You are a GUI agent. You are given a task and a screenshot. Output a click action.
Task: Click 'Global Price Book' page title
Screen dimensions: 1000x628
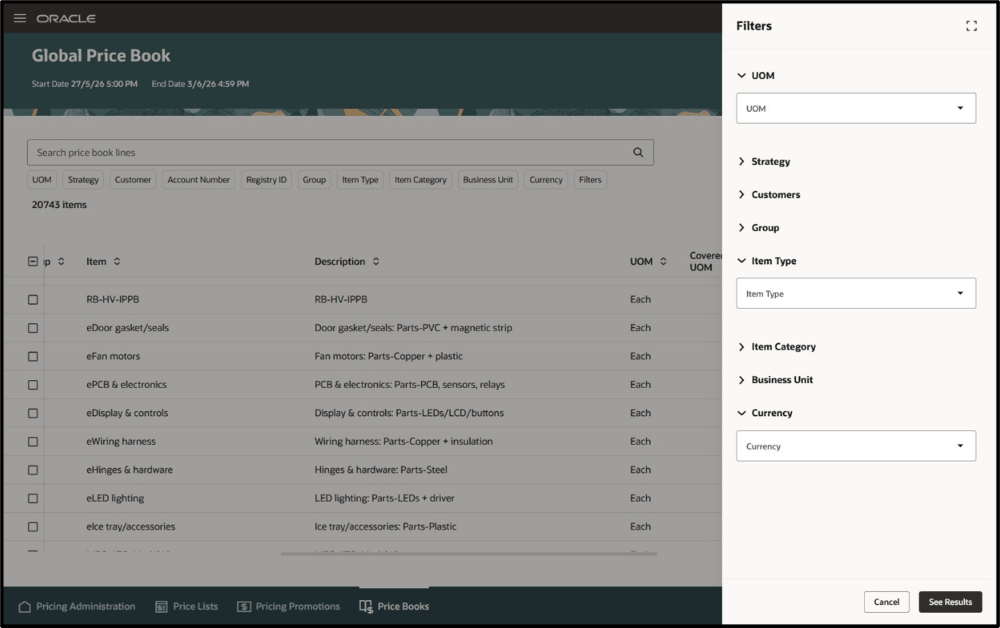[x=101, y=55]
